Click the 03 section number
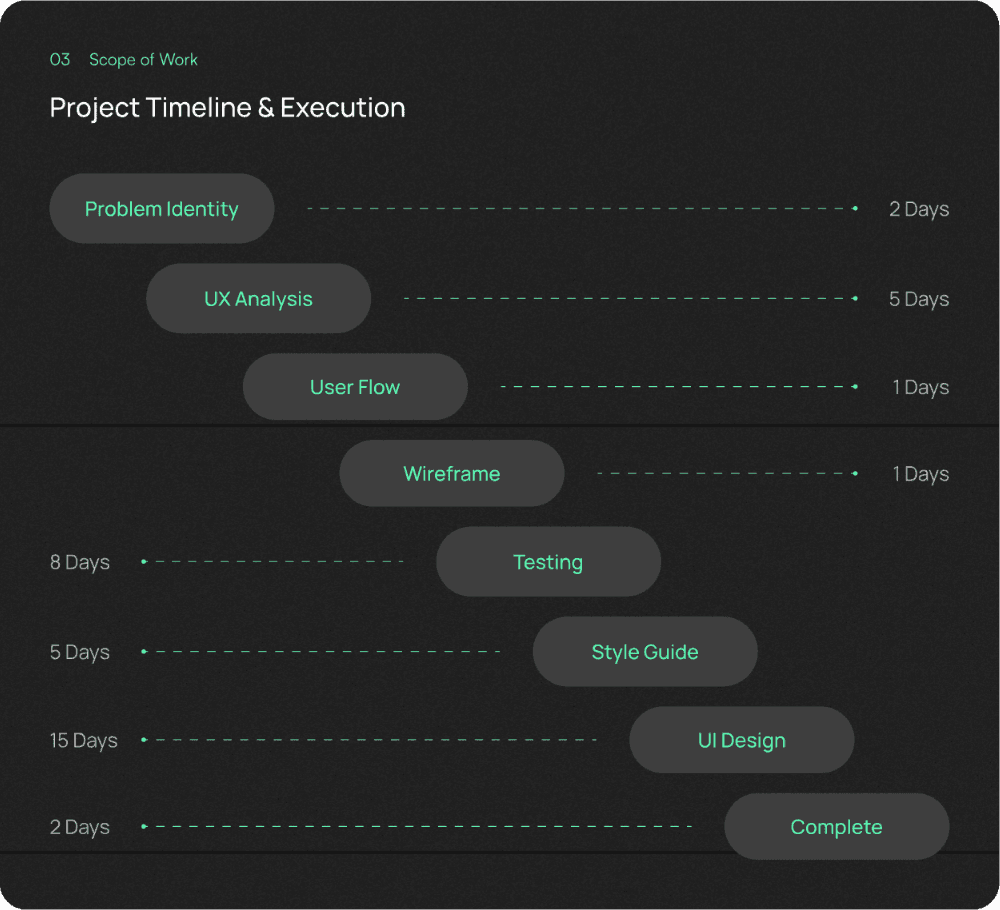This screenshot has height=910, width=1000. [x=60, y=60]
